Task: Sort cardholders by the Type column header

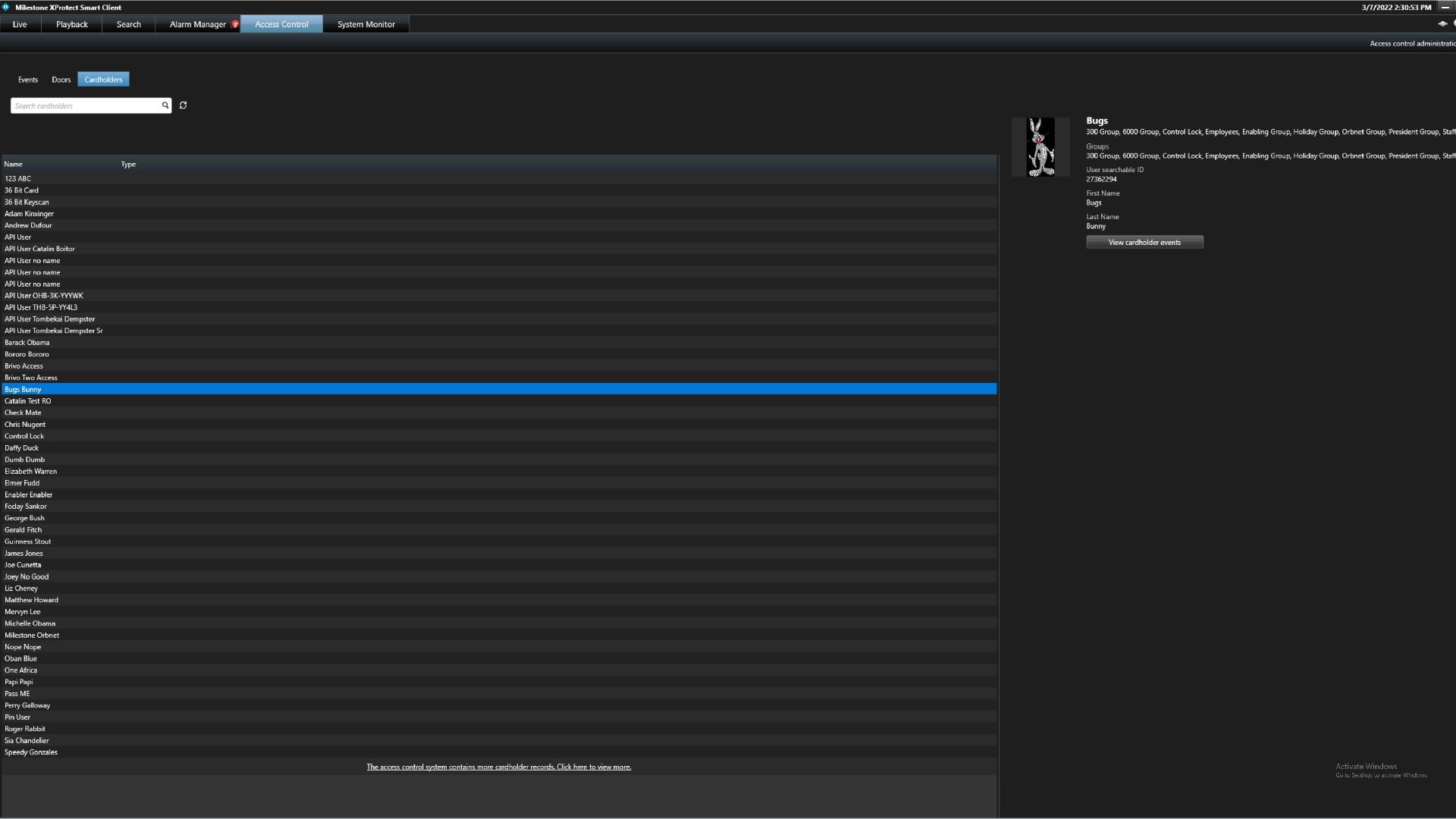Action: pos(128,164)
